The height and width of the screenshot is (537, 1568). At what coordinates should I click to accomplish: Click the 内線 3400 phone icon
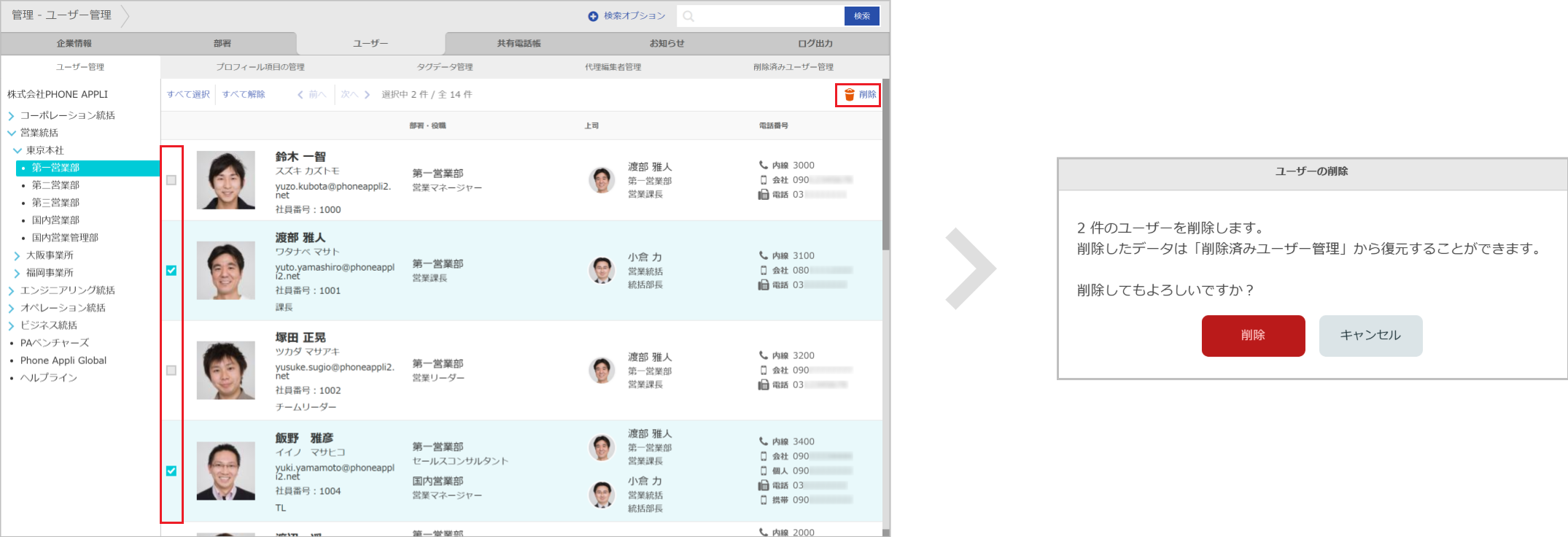(763, 441)
